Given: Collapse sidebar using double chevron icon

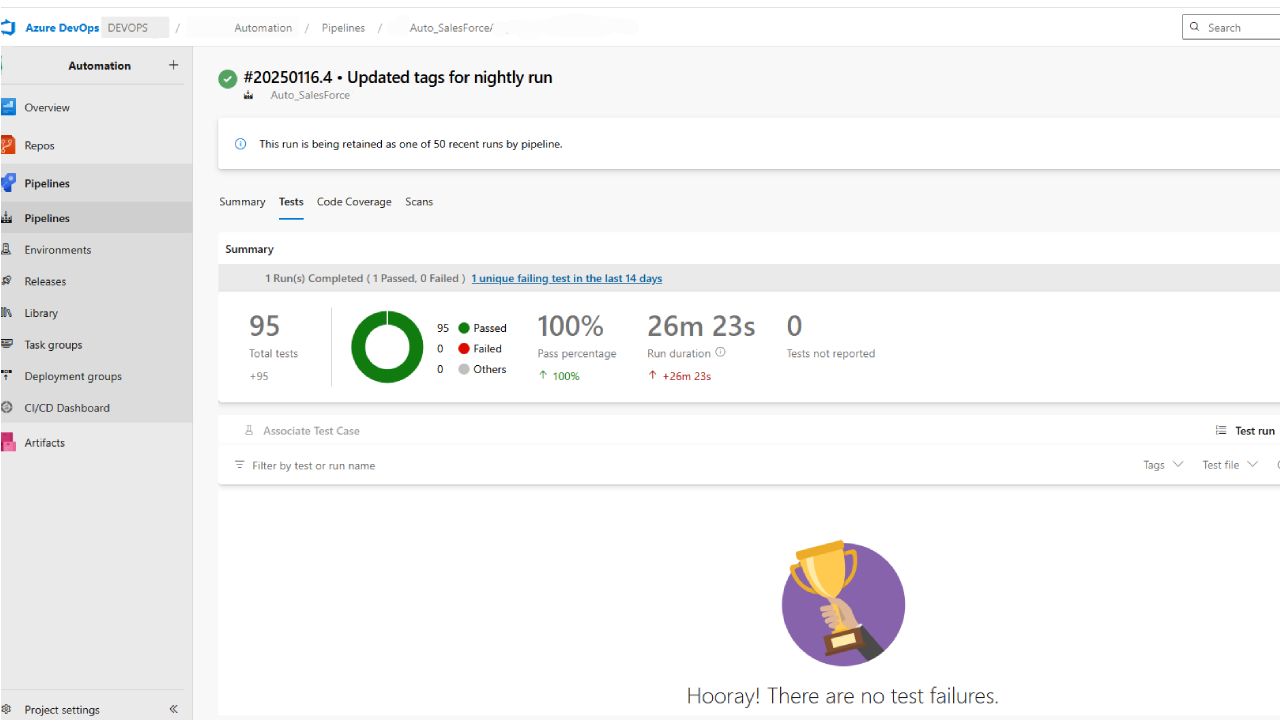Looking at the screenshot, I should coord(173,709).
